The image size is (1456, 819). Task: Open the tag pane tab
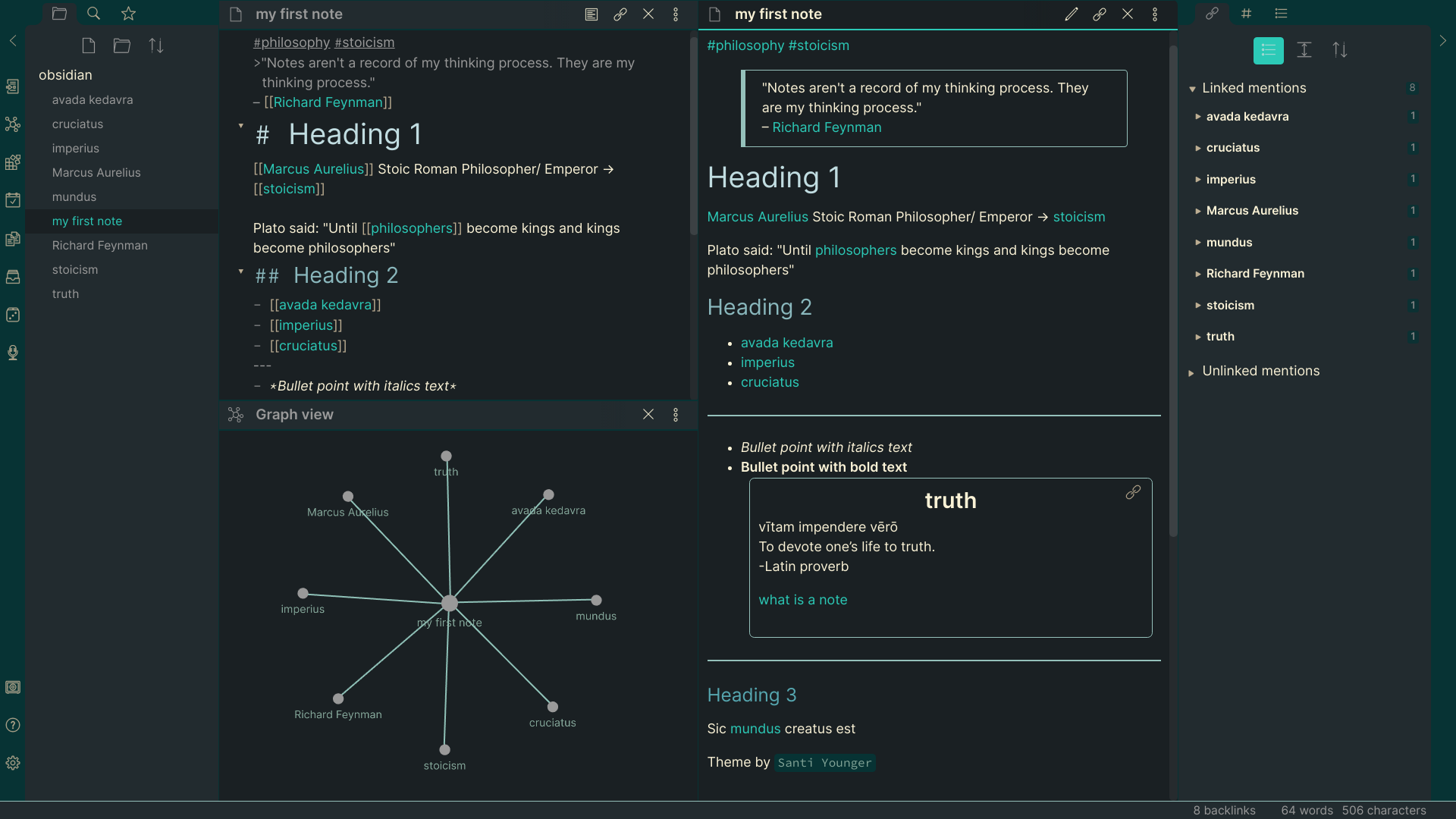click(x=1246, y=14)
